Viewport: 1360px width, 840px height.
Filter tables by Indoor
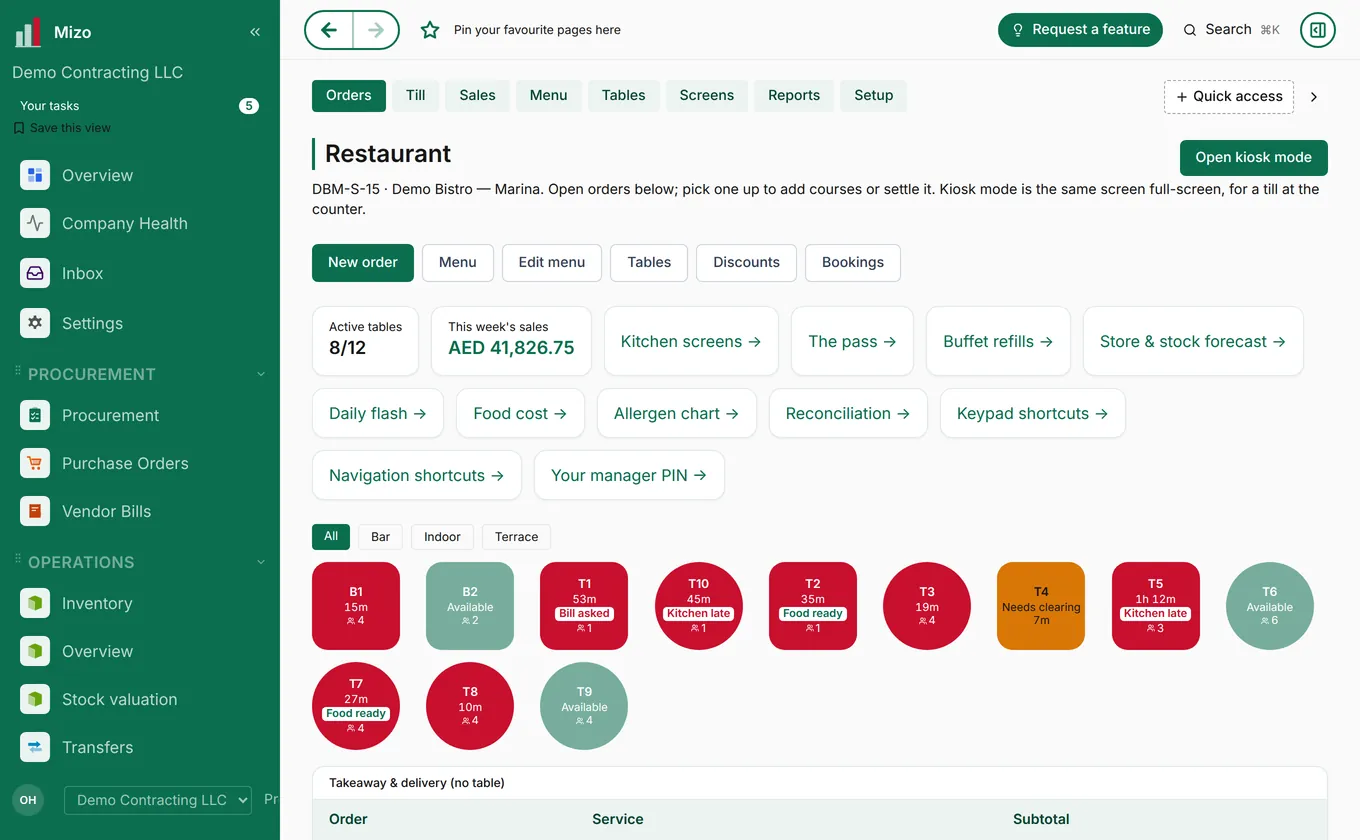point(442,537)
